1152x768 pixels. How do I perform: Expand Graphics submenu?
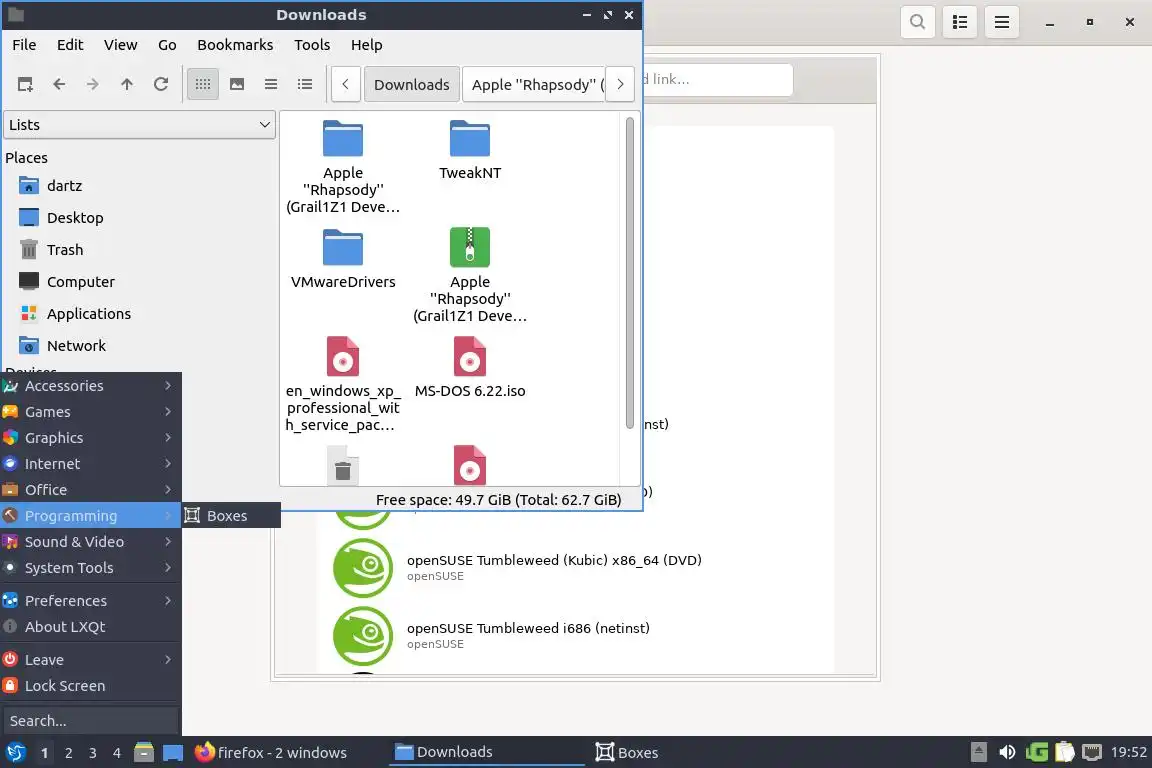click(90, 438)
